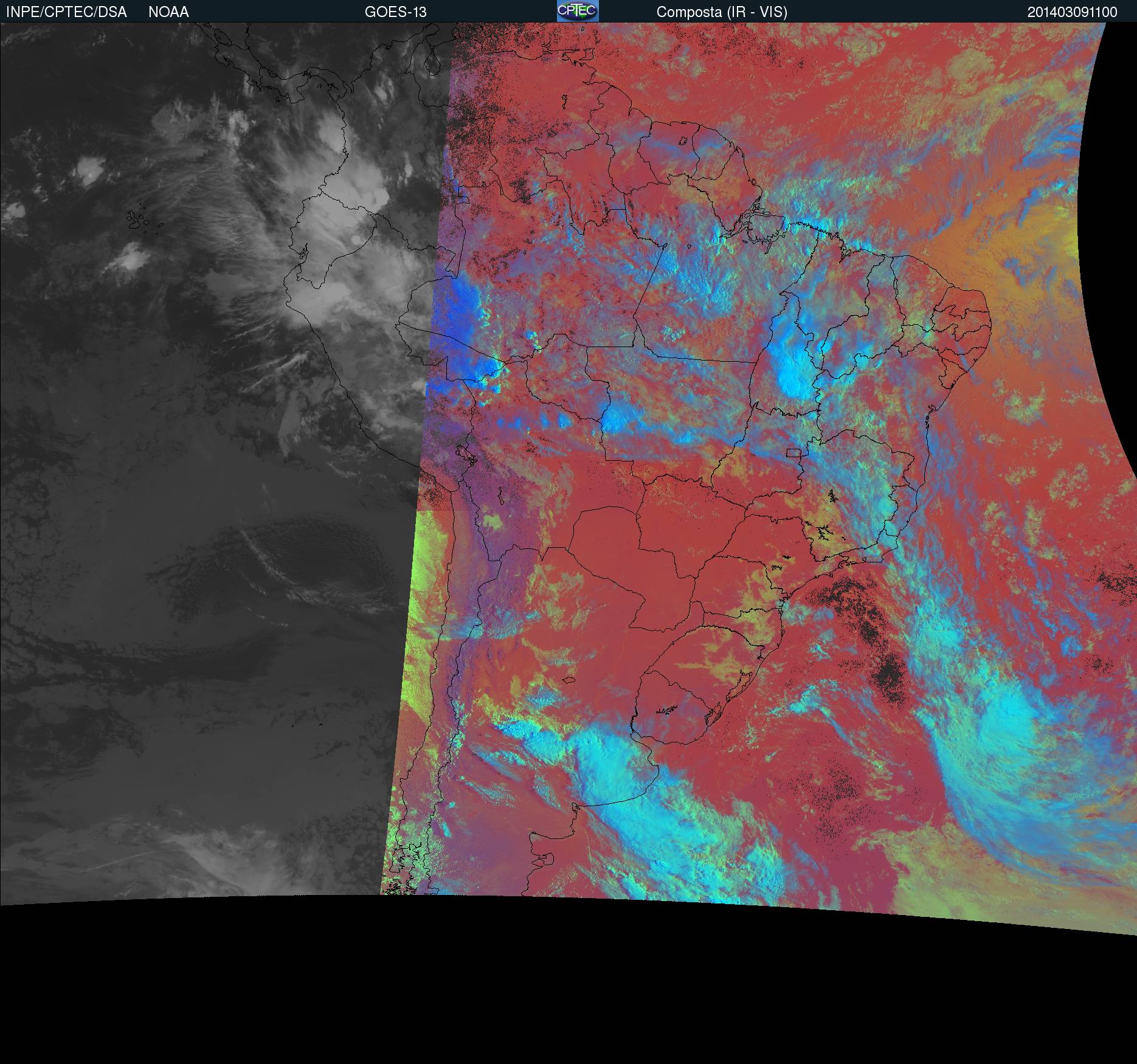Select the Composta (IR - VIS) title
This screenshot has width=1137, height=1064.
point(722,12)
